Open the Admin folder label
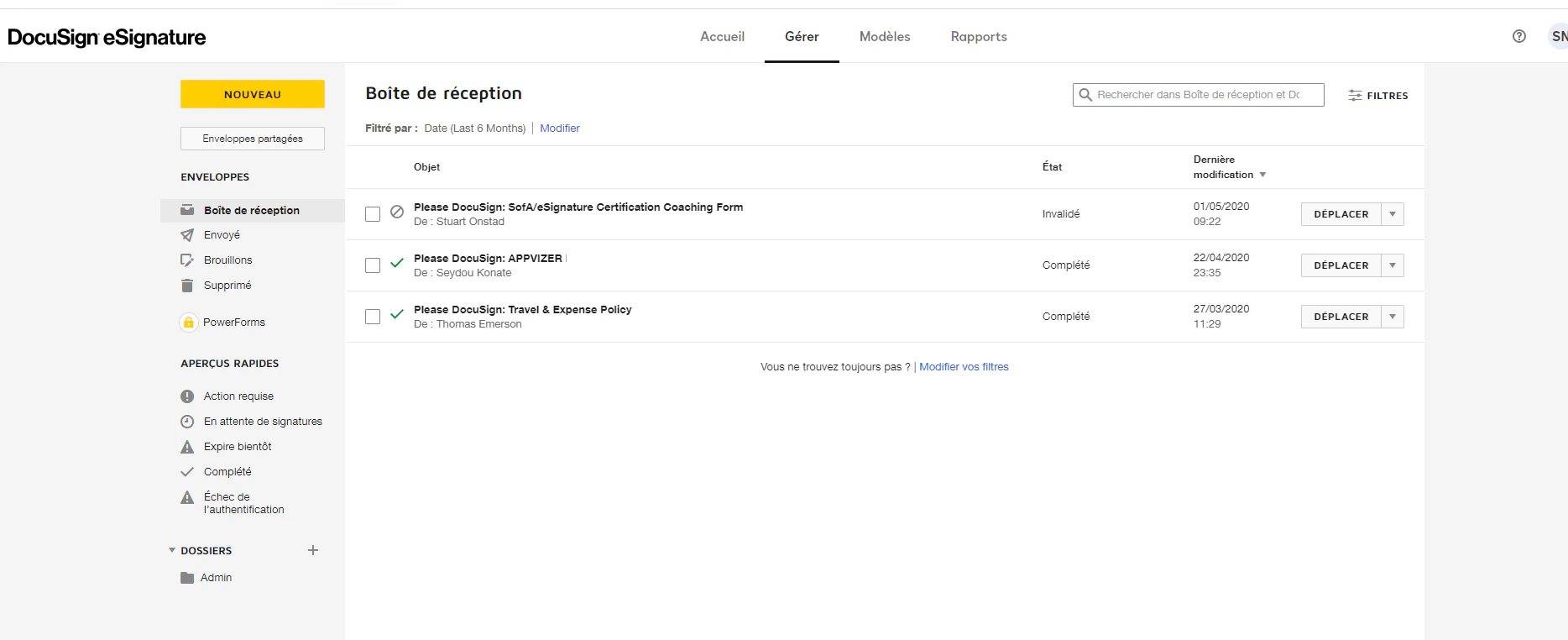 [x=216, y=578]
